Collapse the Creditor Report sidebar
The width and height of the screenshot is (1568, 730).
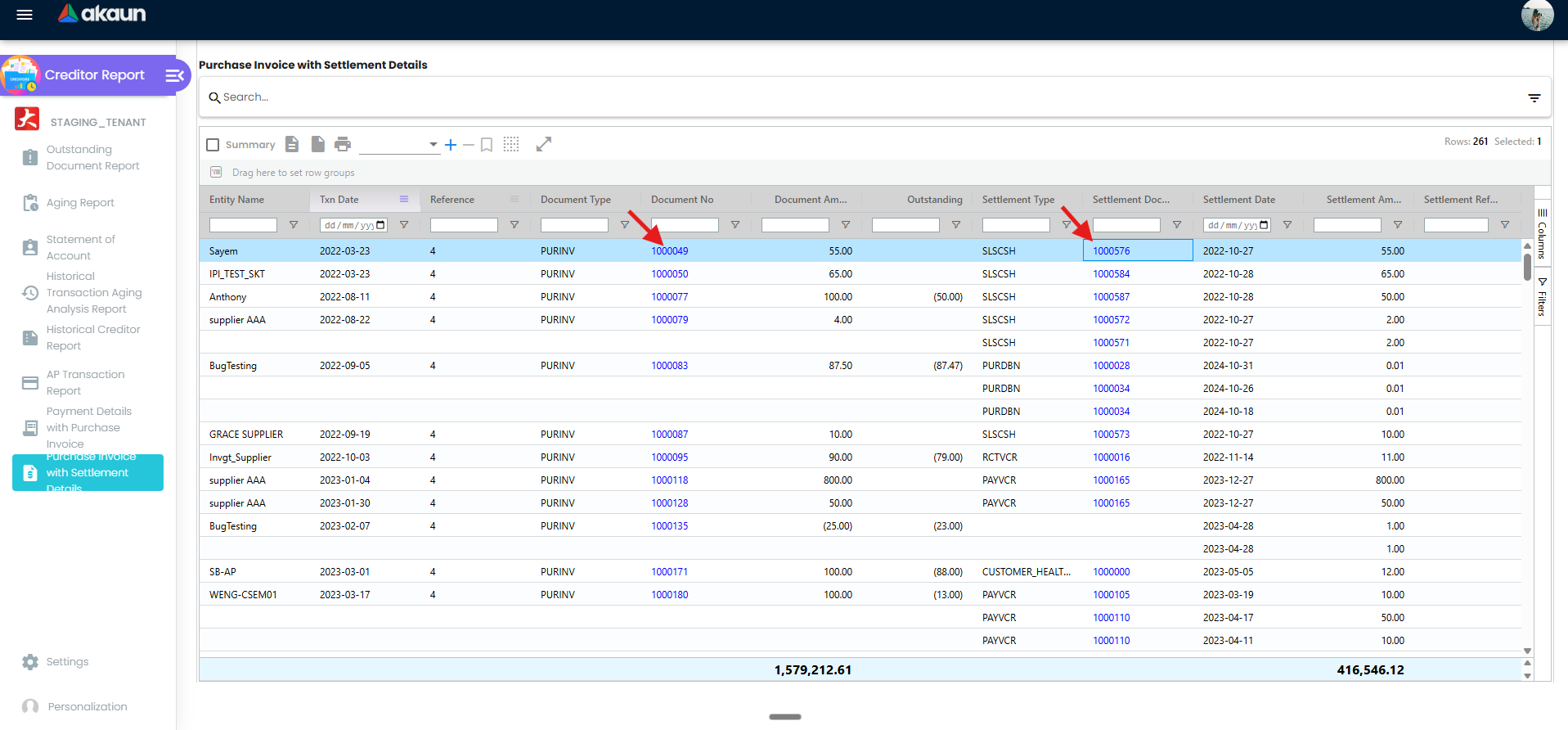tap(174, 75)
